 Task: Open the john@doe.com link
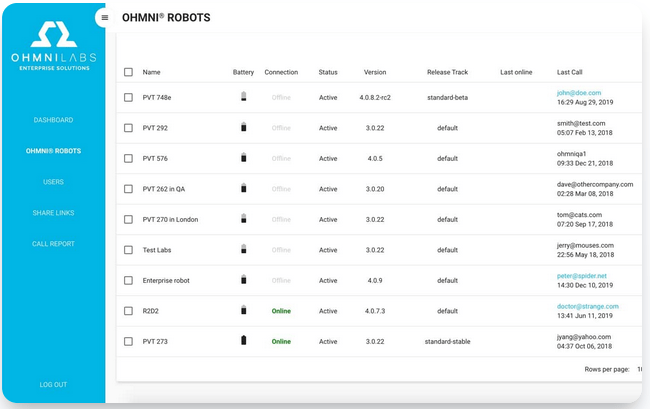(x=579, y=93)
